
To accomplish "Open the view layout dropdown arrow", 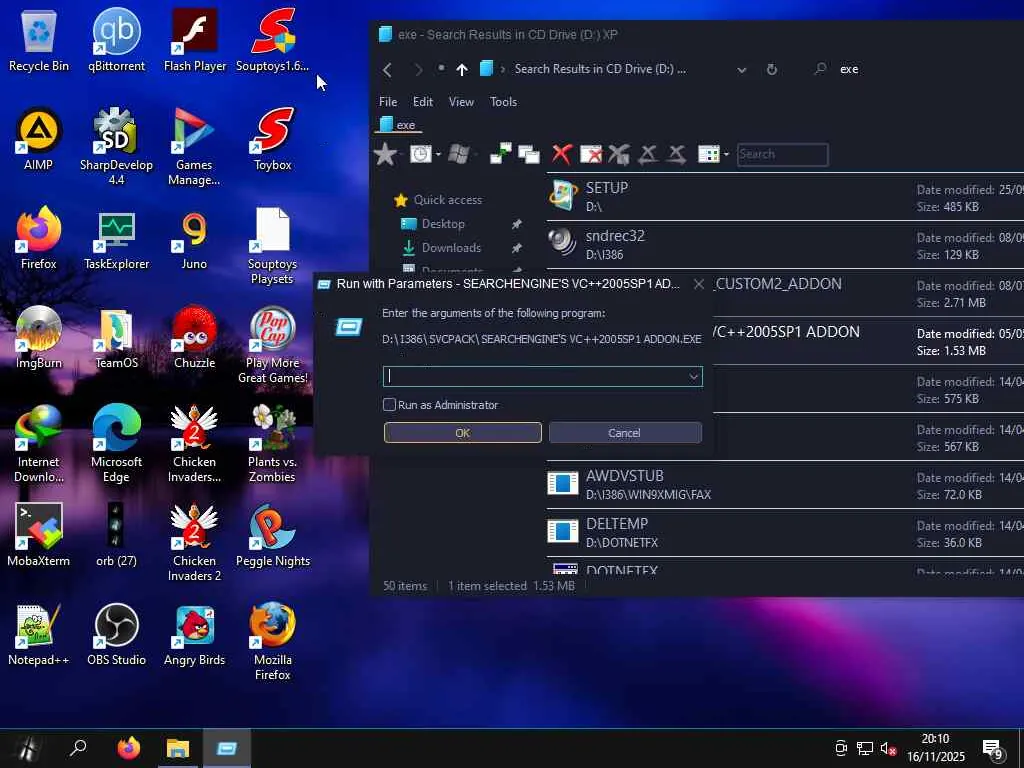I will coord(726,155).
